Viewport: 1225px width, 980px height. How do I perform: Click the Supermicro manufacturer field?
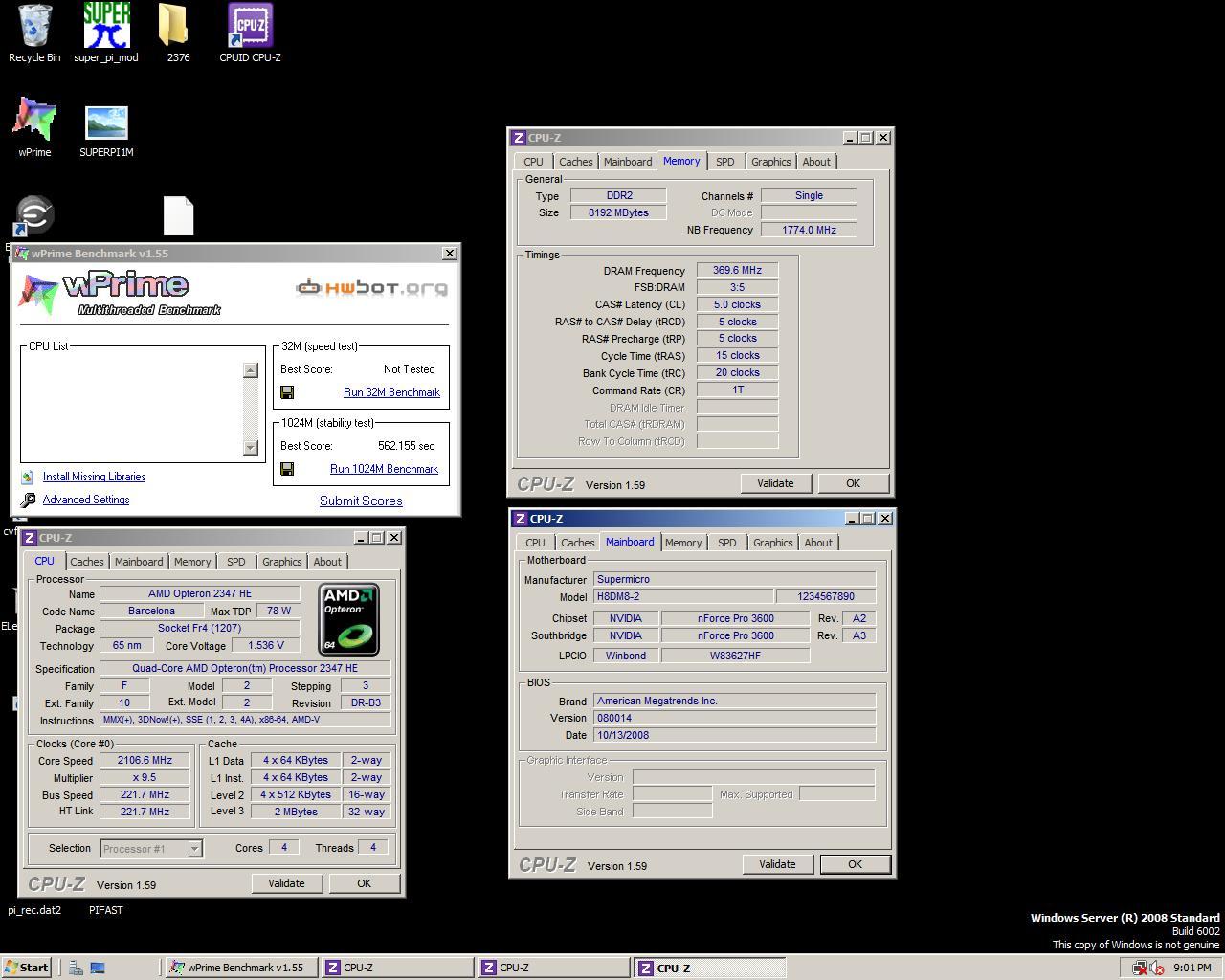coord(734,579)
